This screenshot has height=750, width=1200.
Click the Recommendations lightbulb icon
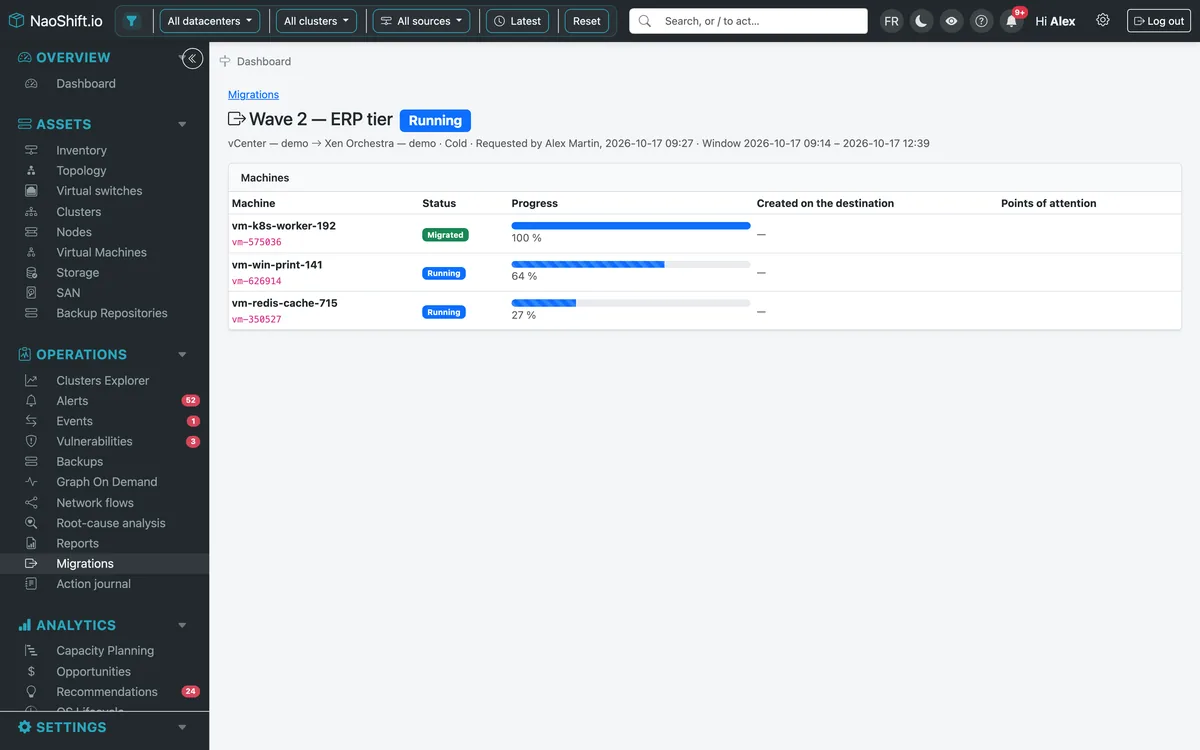32,692
